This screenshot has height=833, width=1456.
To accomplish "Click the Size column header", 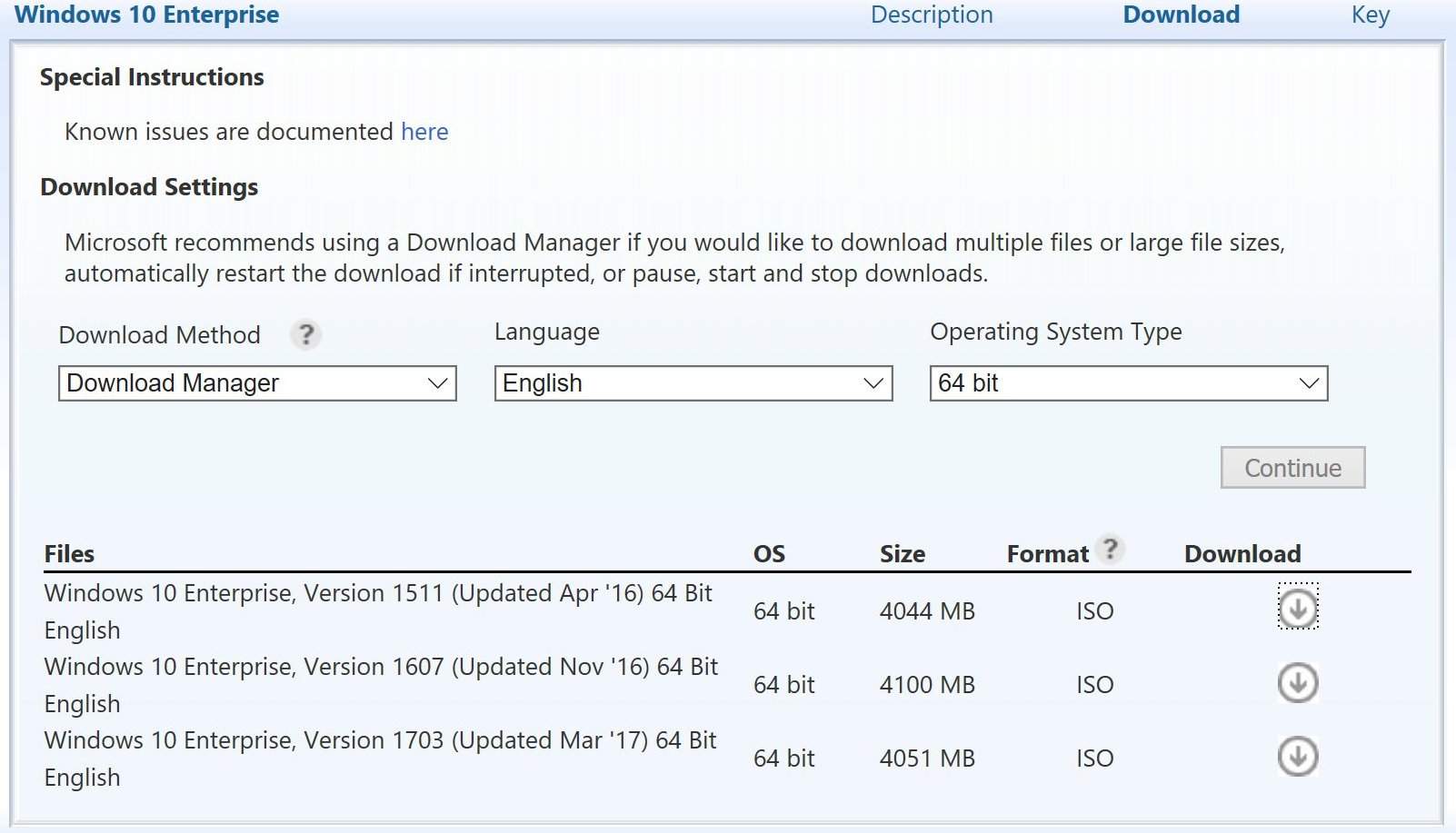I will coord(903,554).
